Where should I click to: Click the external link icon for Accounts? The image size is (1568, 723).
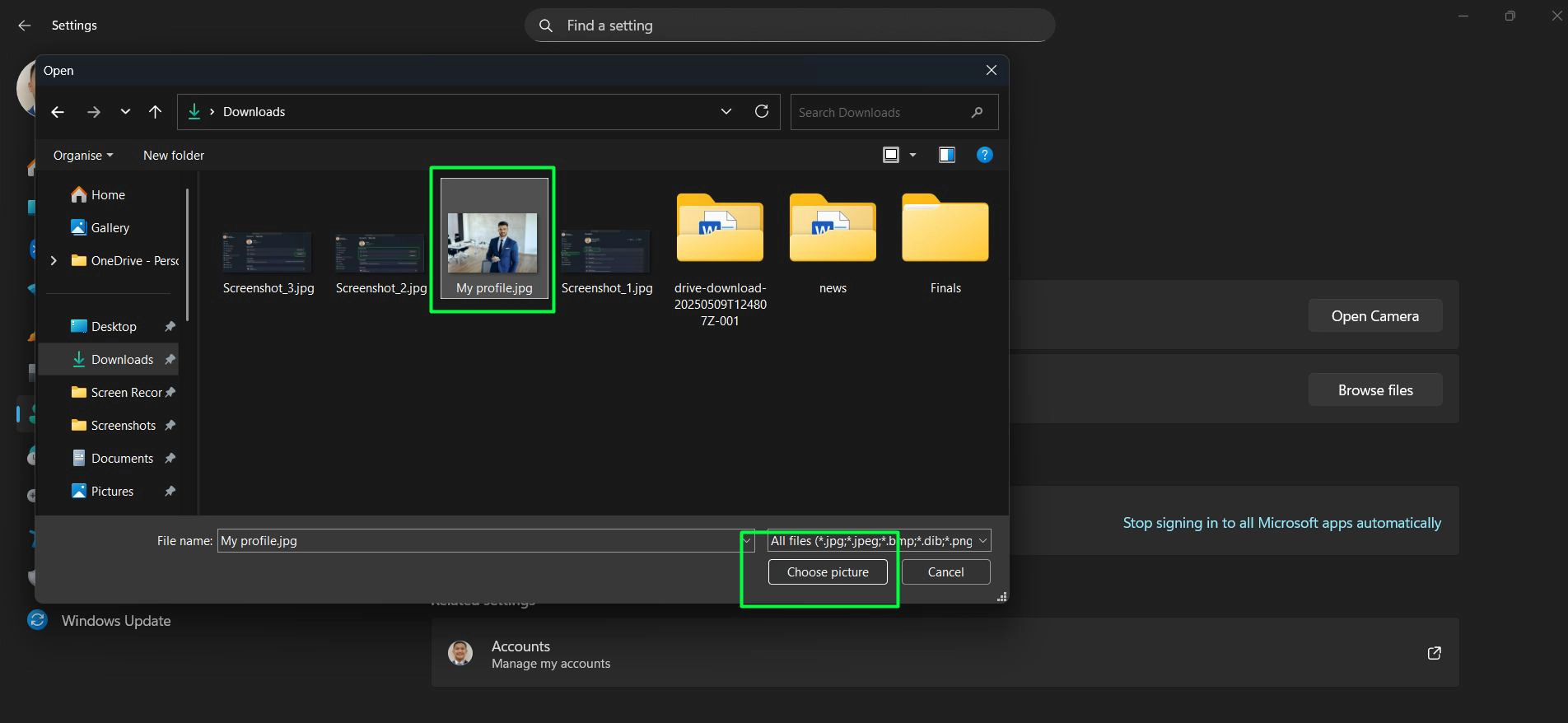point(1434,653)
